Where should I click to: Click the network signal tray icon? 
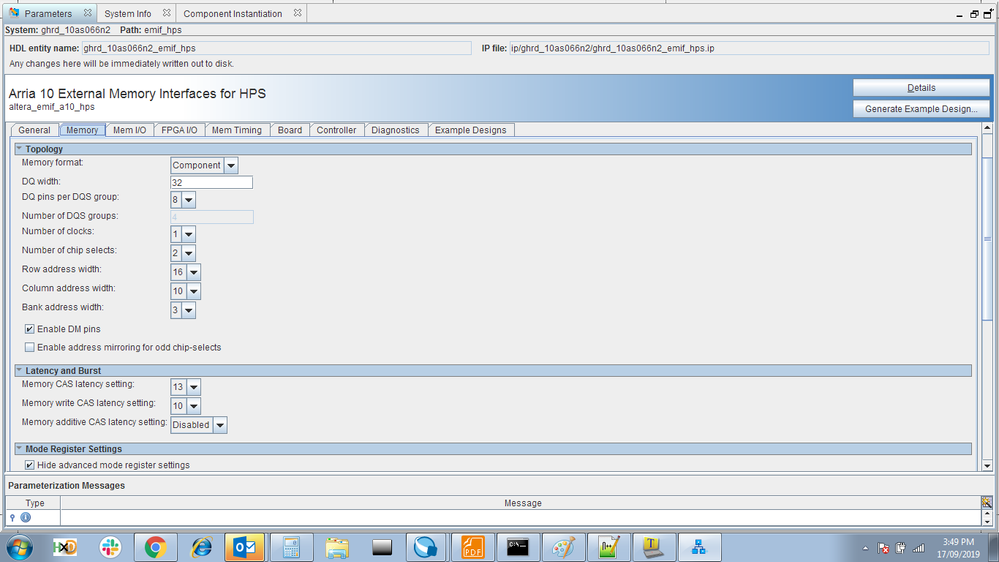click(919, 548)
